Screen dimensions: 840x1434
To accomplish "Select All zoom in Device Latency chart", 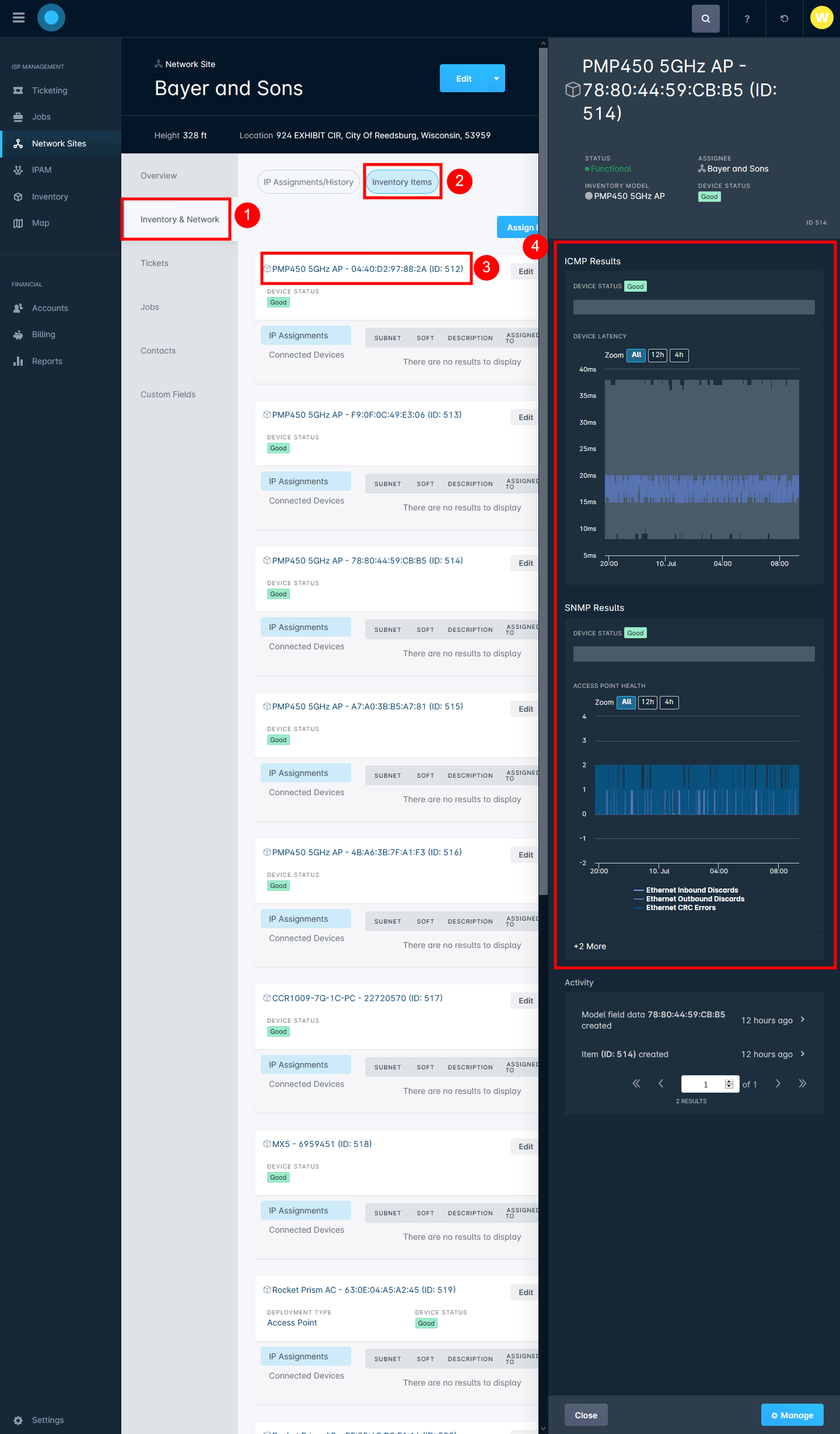I will pos(636,355).
